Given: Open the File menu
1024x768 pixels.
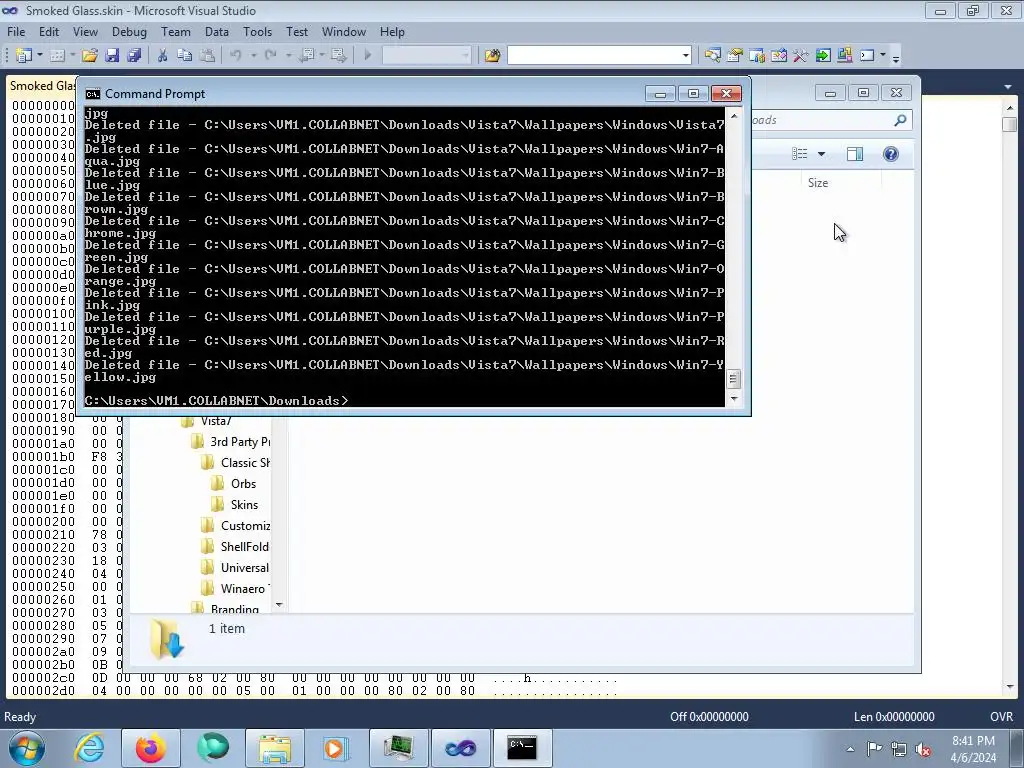Looking at the screenshot, I should [x=16, y=32].
